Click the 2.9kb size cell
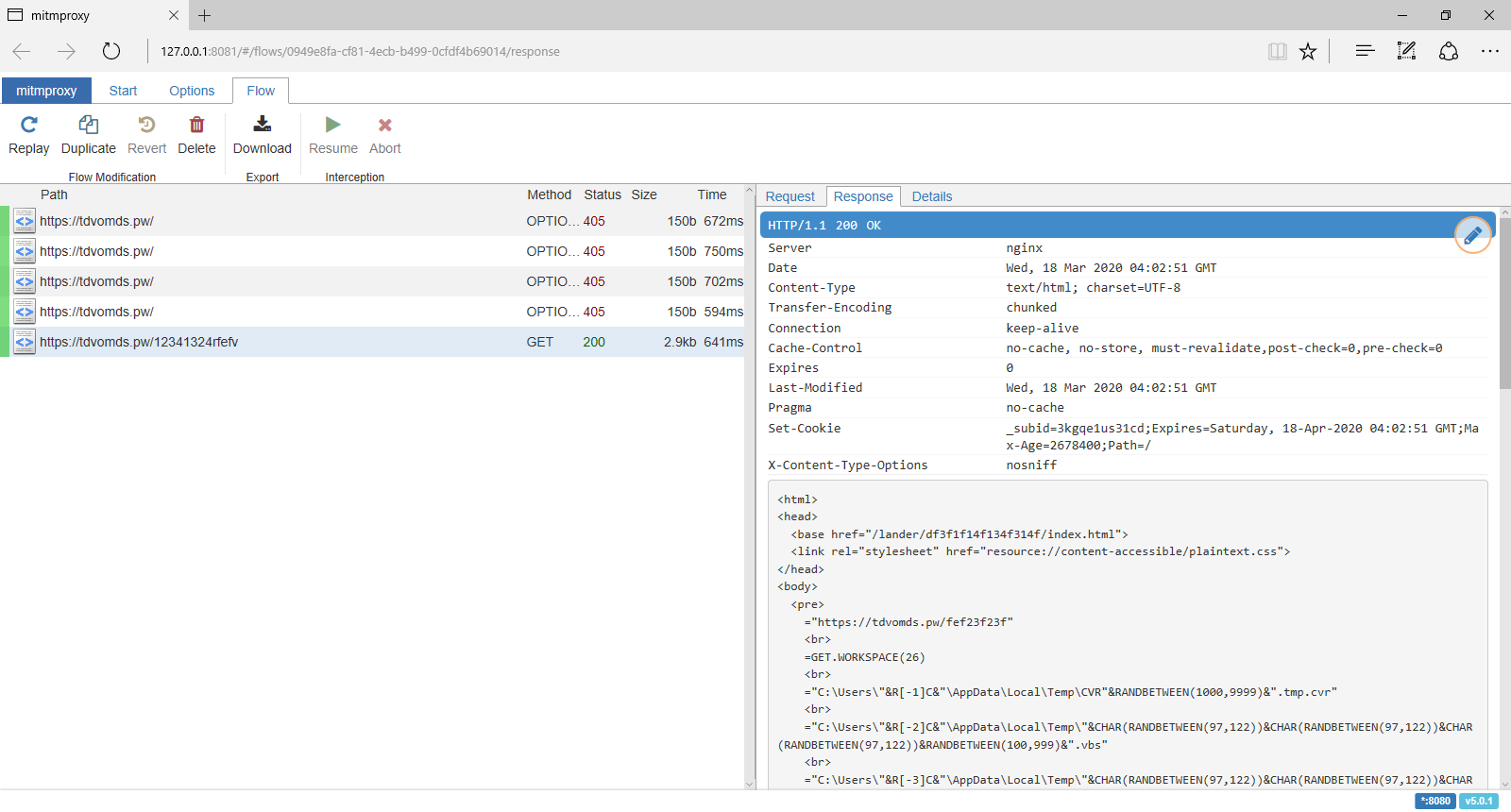The height and width of the screenshot is (812, 1511). coord(680,342)
